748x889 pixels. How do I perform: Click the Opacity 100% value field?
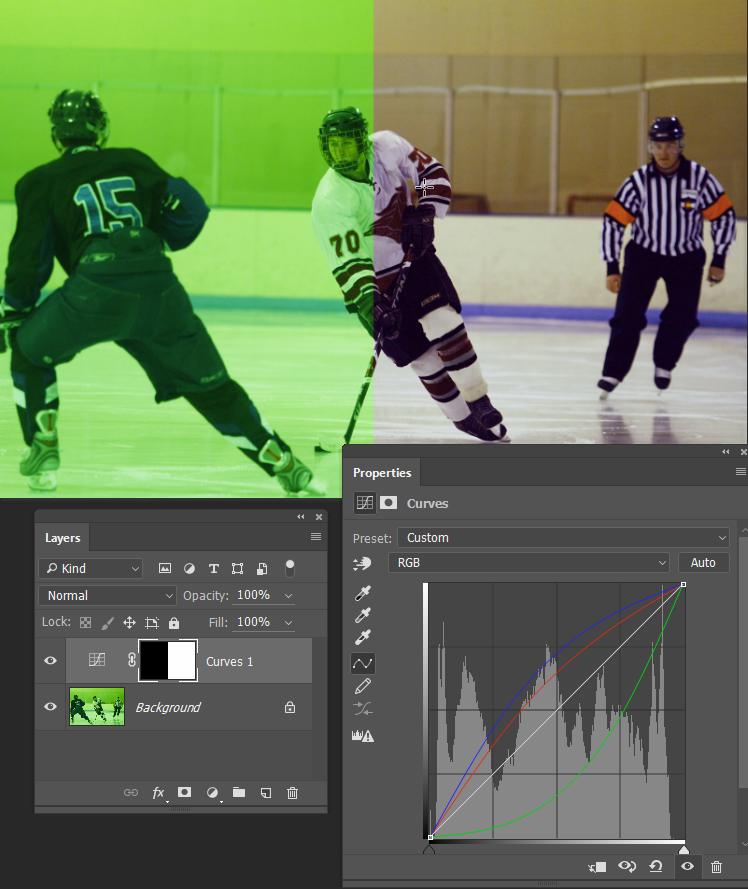tap(253, 595)
